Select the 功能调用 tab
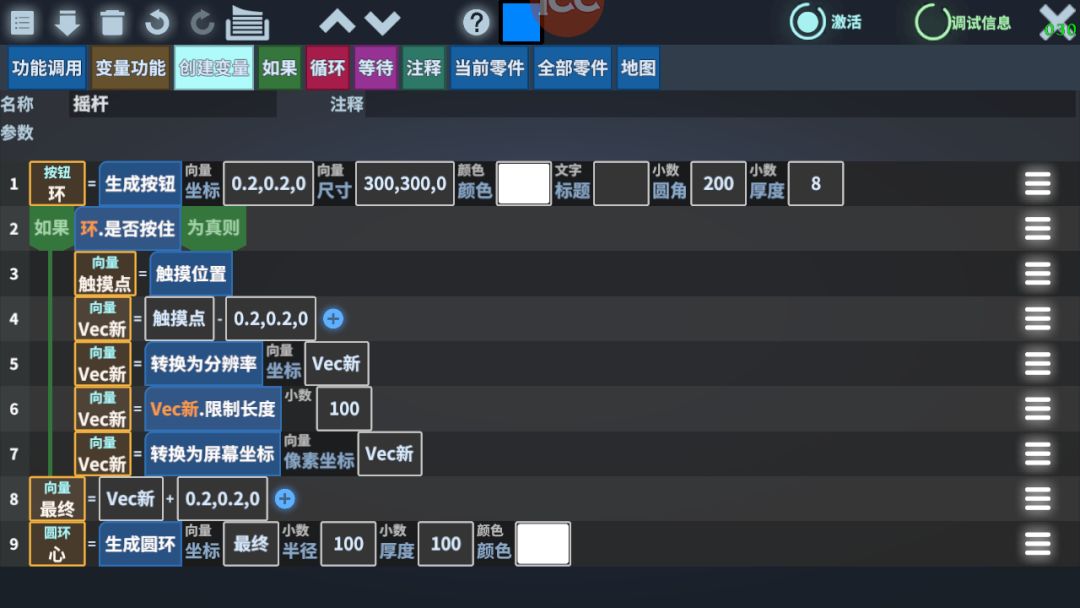The width and height of the screenshot is (1080, 608). 47,68
